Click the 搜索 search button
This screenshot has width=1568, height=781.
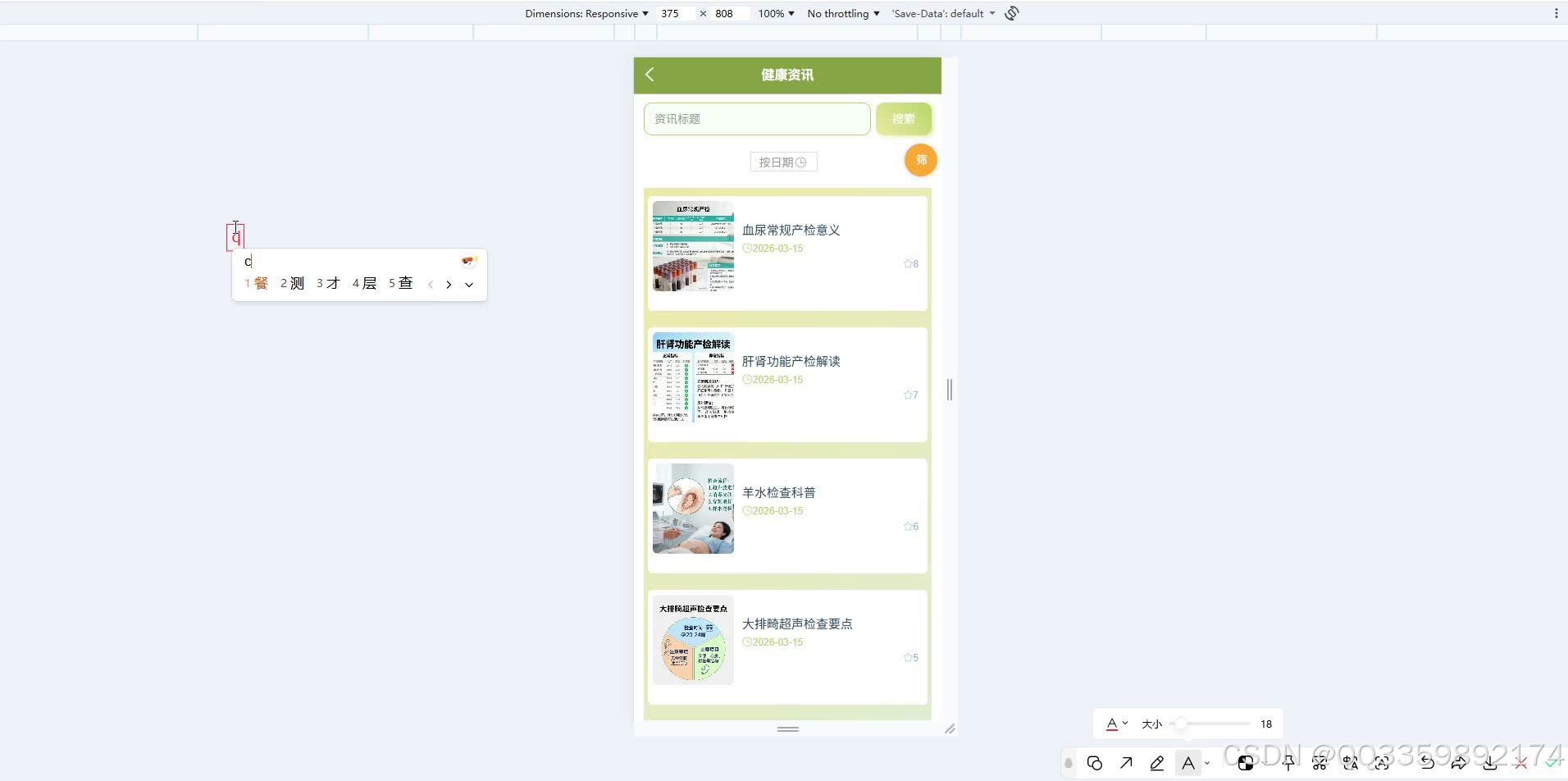903,119
